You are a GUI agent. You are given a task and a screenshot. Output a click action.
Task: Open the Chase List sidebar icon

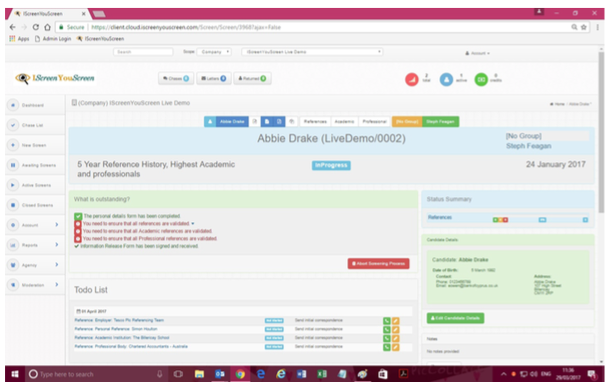pyautogui.click(x=13, y=125)
